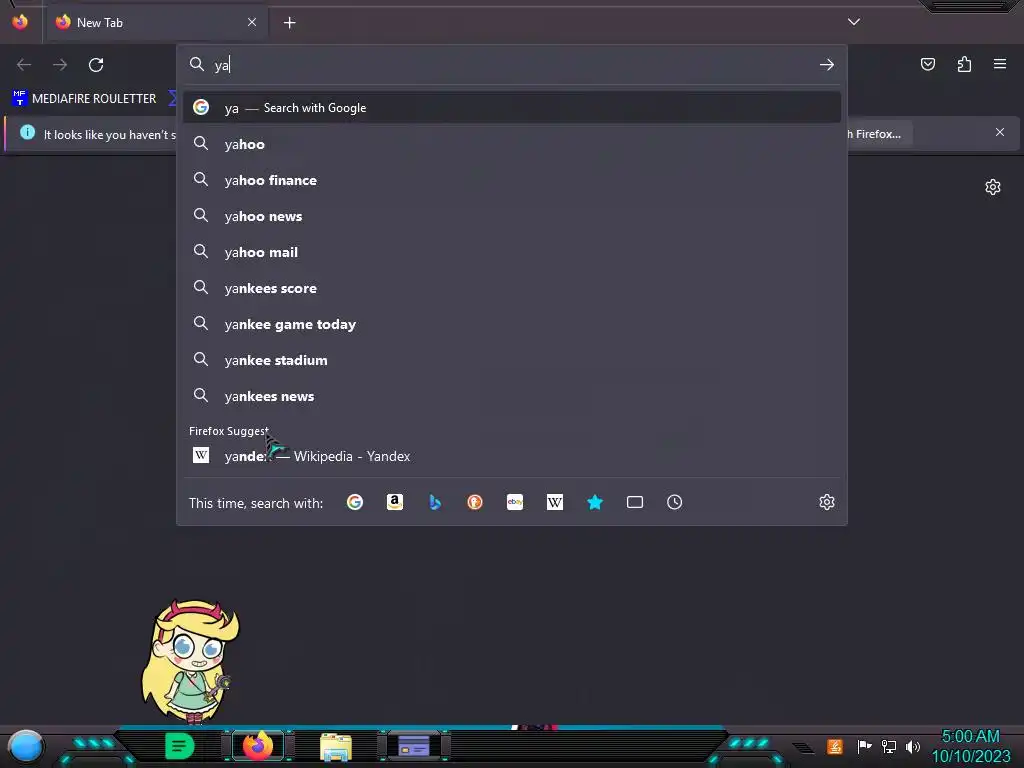Click the Firefox taskbar icon
Image resolution: width=1024 pixels, height=768 pixels.
(258, 746)
